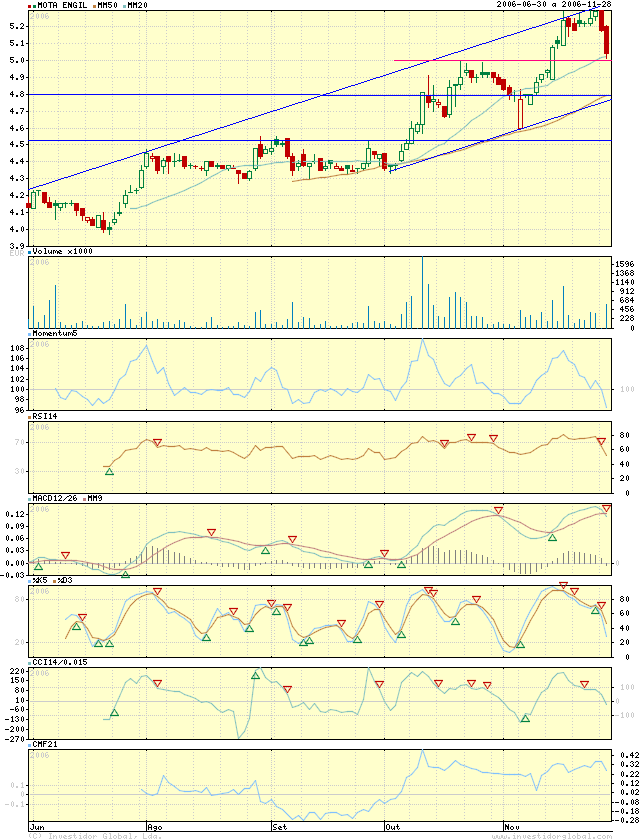The width and height of the screenshot is (640, 840).
Task: Select the November green triangle in CCI14 panel
Action: click(525, 718)
